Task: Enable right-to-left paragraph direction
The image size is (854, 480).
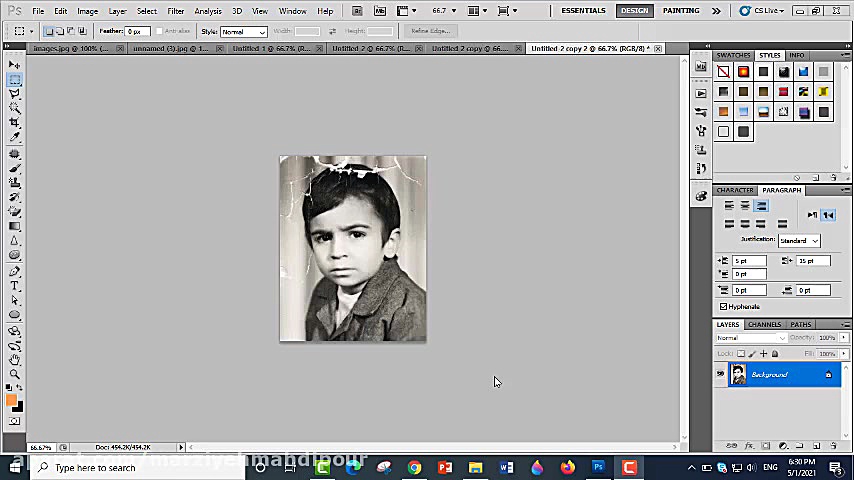Action: 828,215
